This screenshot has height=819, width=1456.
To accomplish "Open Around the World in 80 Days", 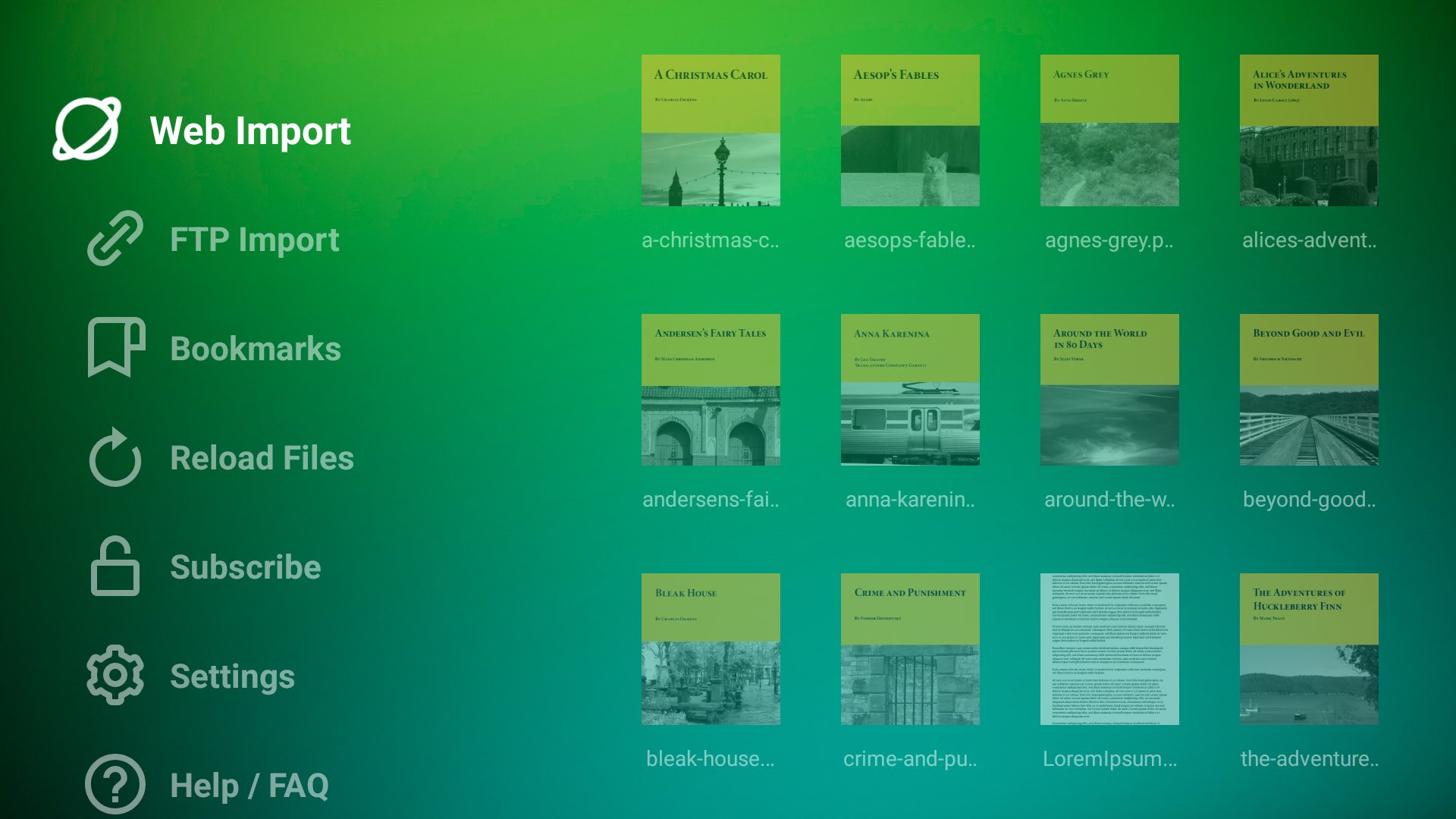I will pyautogui.click(x=1109, y=390).
